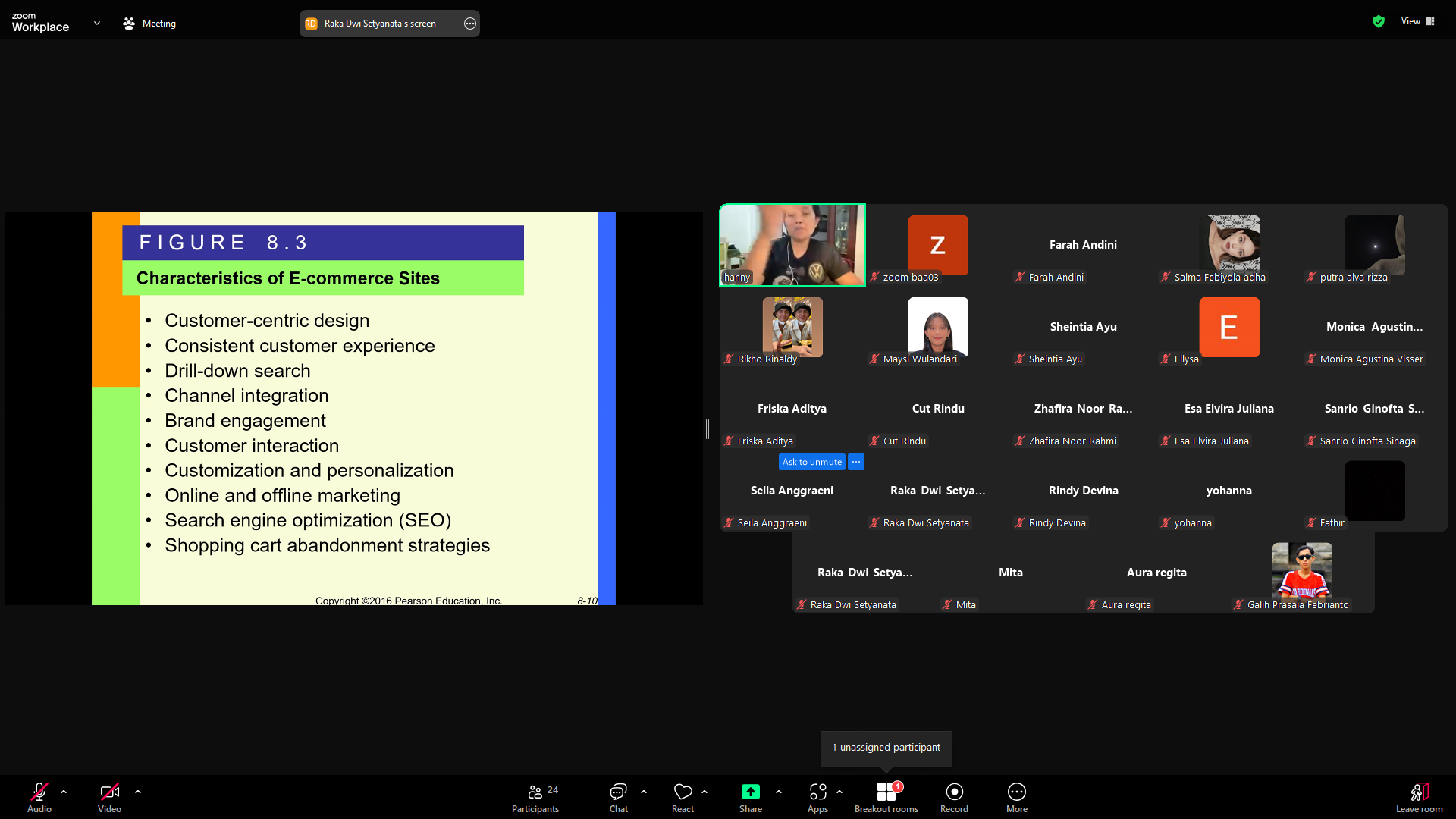Select Seila Anggraeni participant tile
The height and width of the screenshot is (819, 1456).
[792, 491]
